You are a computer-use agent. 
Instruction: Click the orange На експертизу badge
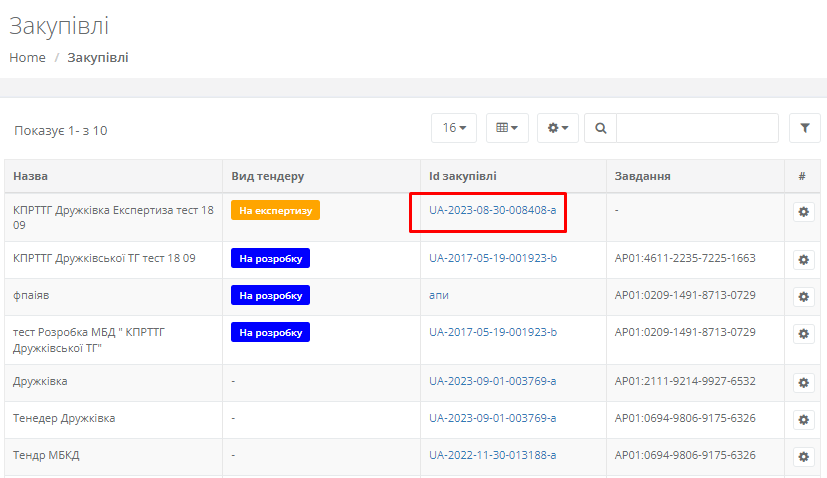coord(275,210)
